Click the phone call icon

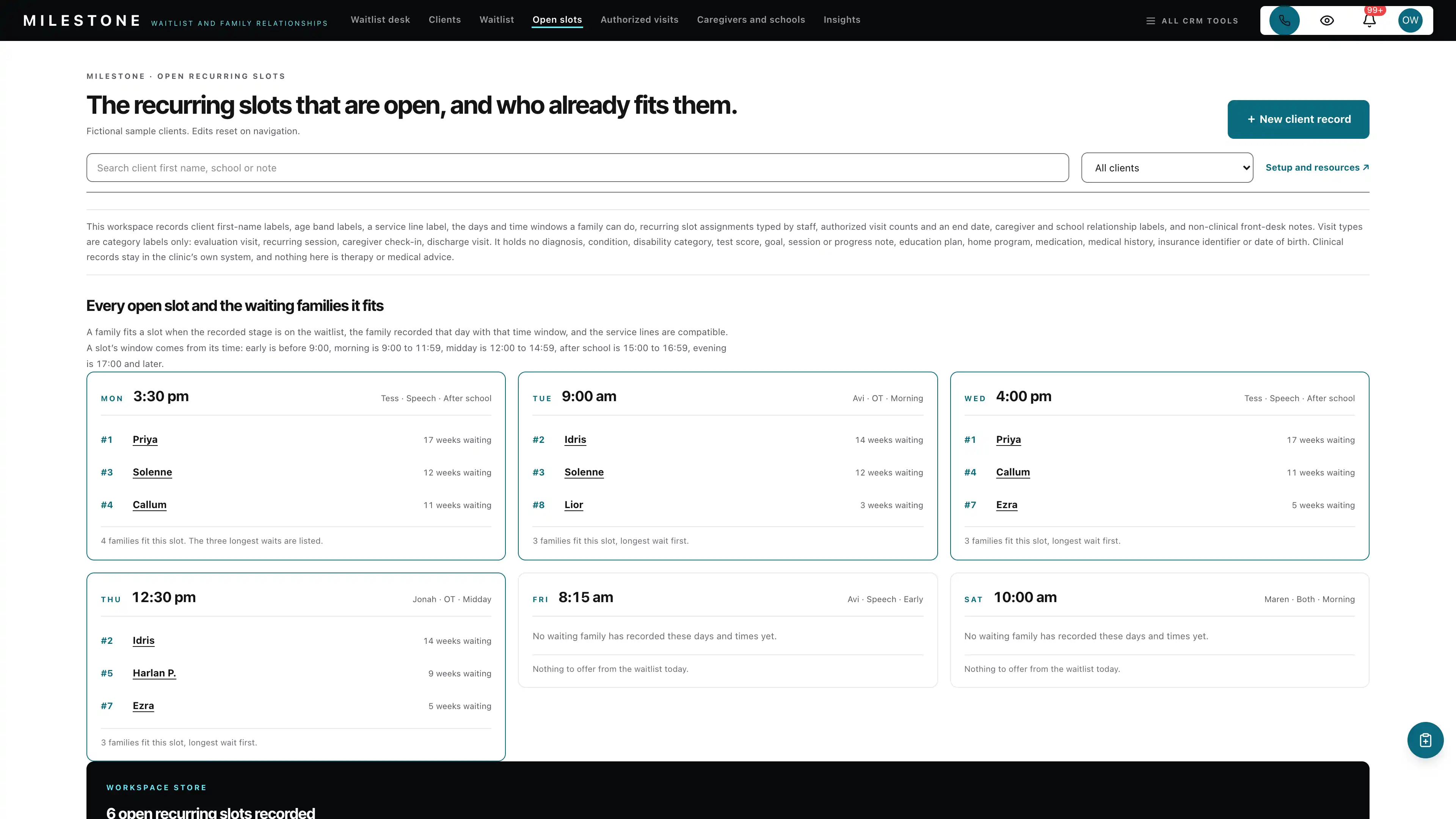point(1284,20)
